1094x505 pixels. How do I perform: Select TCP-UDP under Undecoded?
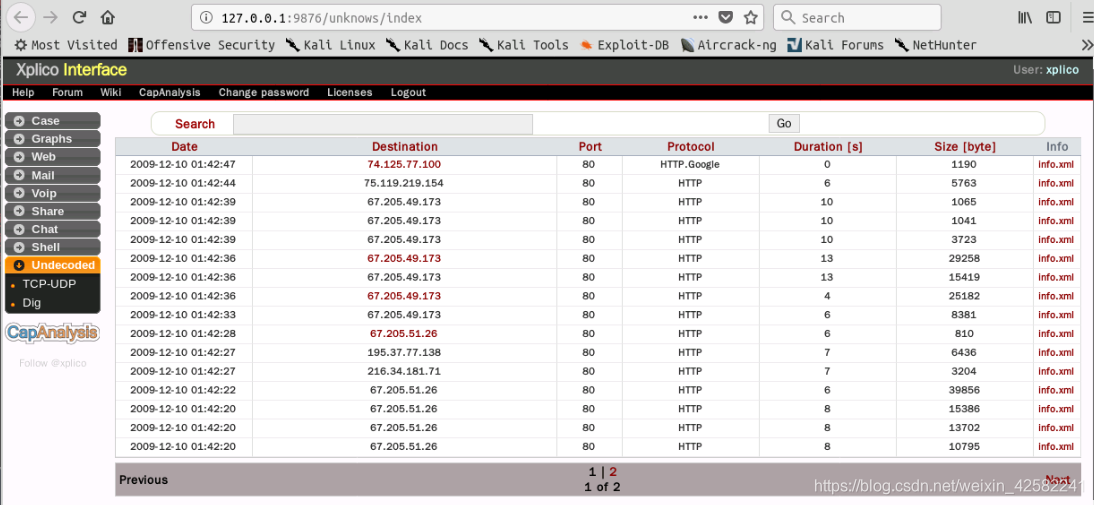coord(49,285)
